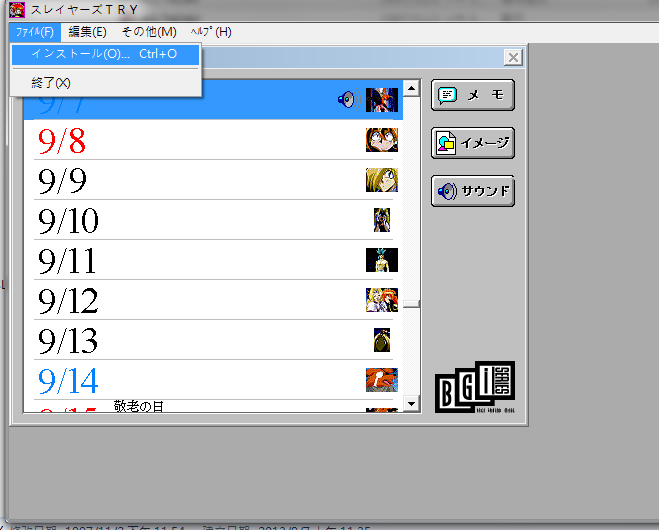Click the スレイヤーズTRY title bar app icon
659x530 pixels.
pos(17,10)
